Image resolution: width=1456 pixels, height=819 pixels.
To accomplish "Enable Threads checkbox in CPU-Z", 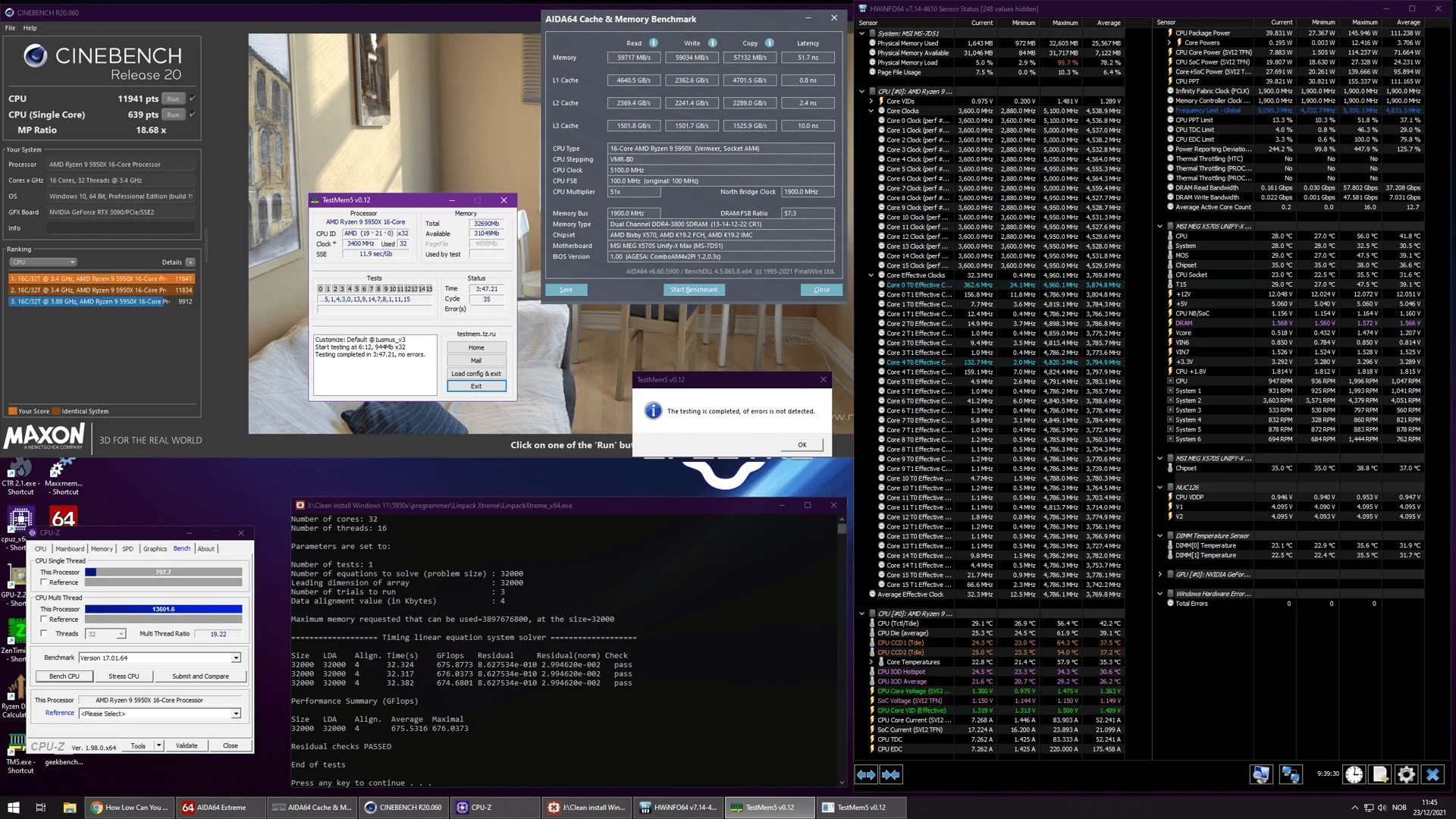I will [44, 634].
